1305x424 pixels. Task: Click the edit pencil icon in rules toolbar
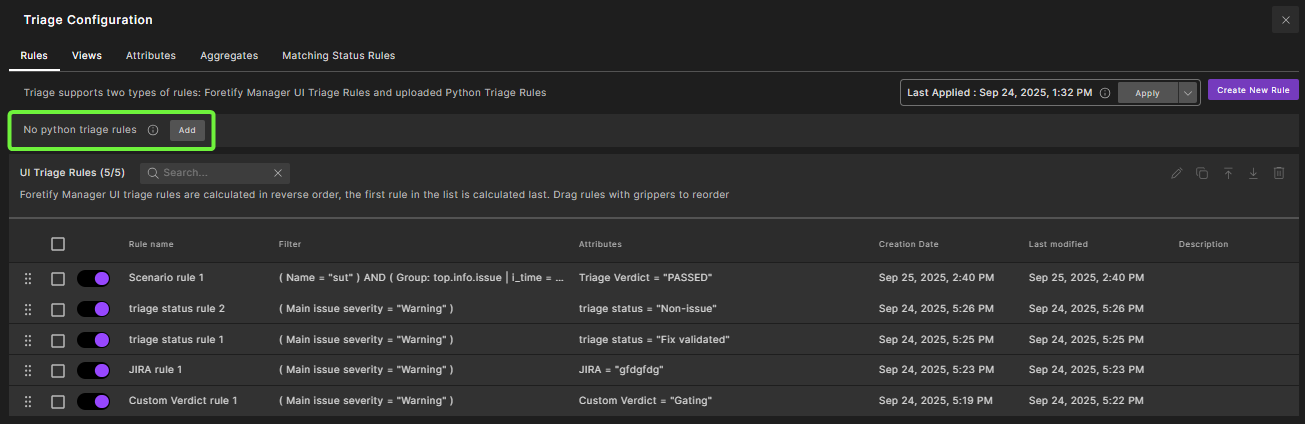click(1177, 173)
